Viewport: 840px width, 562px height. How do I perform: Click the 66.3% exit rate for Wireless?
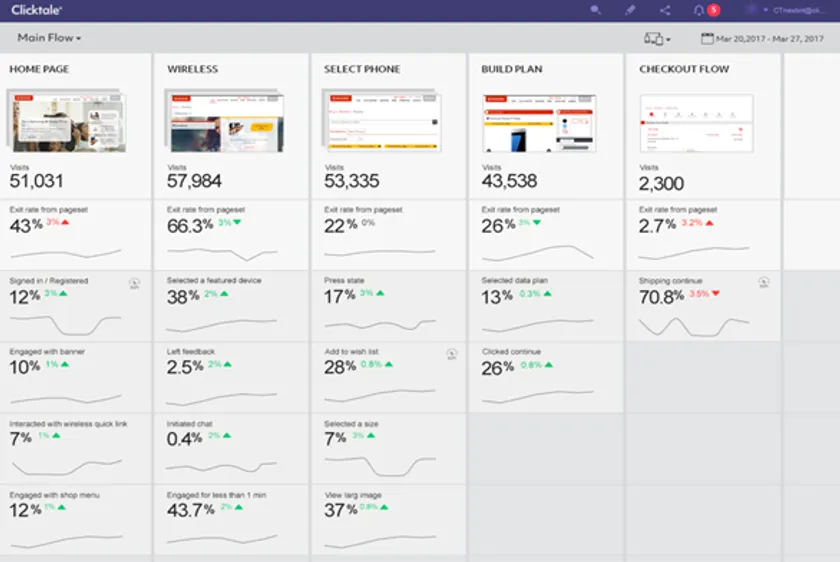click(190, 226)
